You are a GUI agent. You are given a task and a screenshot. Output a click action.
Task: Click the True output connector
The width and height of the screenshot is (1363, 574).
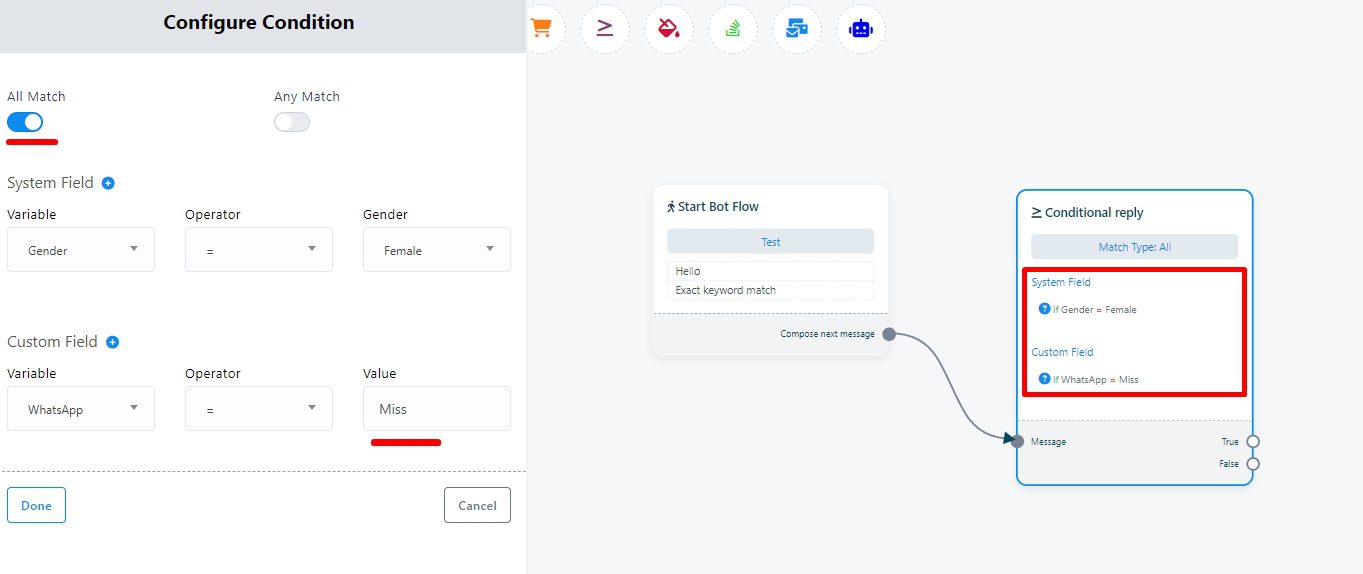coord(1253,441)
